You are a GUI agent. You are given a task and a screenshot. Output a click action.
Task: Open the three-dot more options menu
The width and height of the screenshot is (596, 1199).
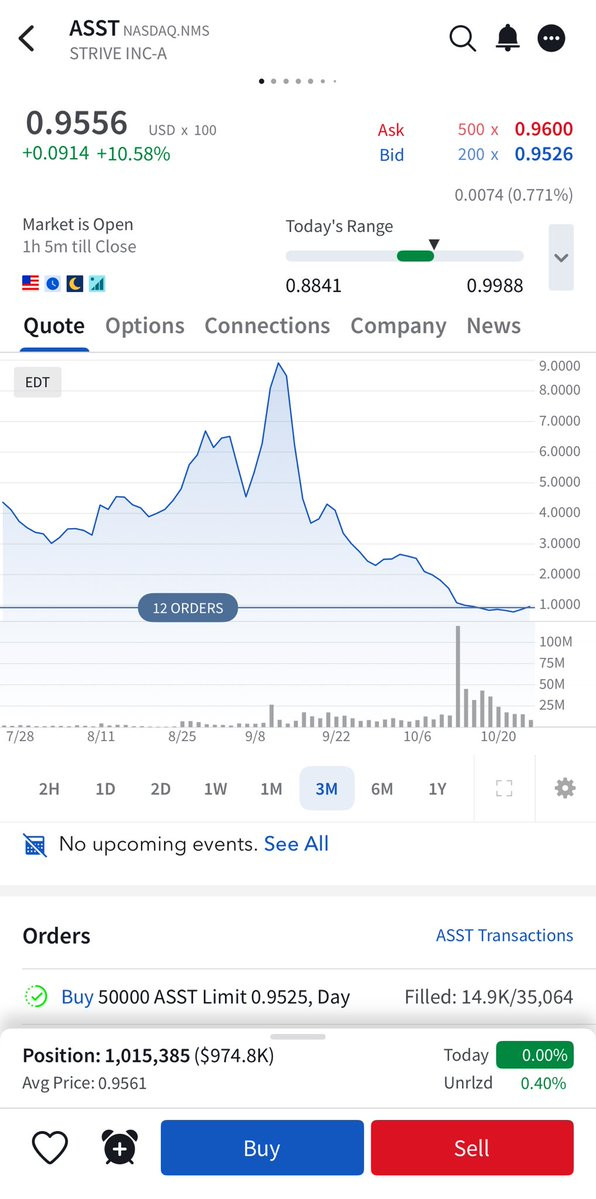click(552, 37)
